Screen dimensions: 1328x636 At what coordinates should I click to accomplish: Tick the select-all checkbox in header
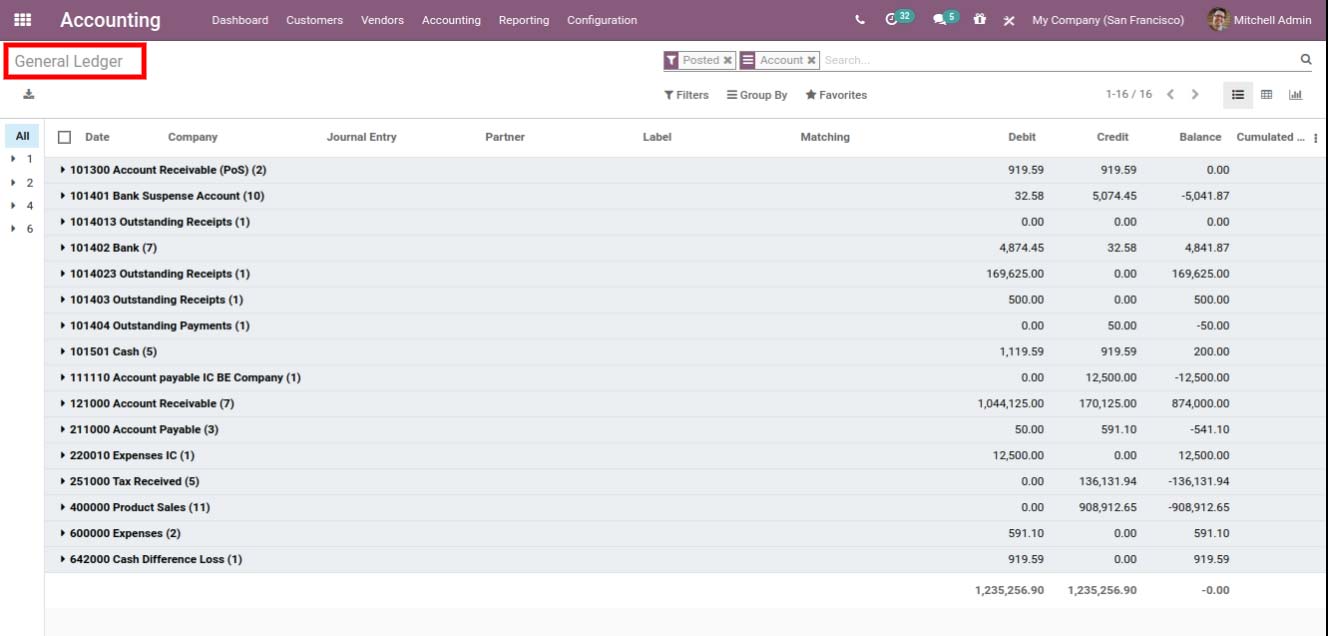click(65, 137)
